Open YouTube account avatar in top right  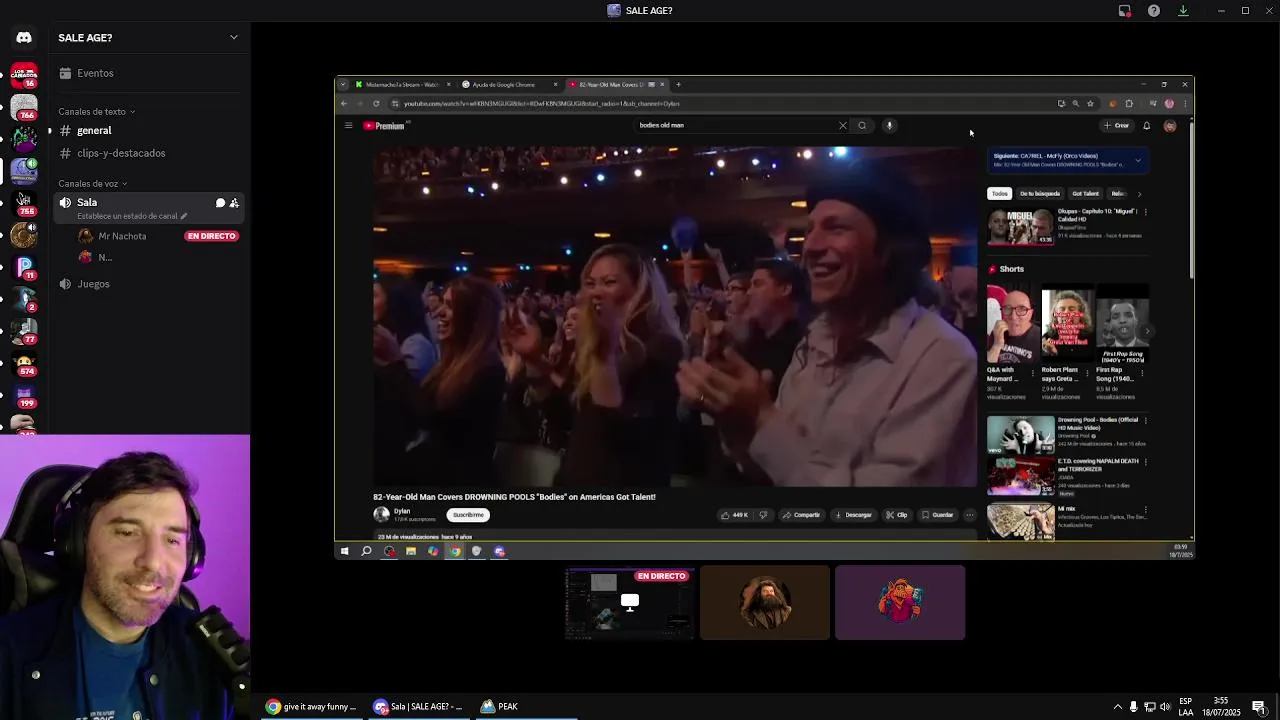coord(1170,126)
